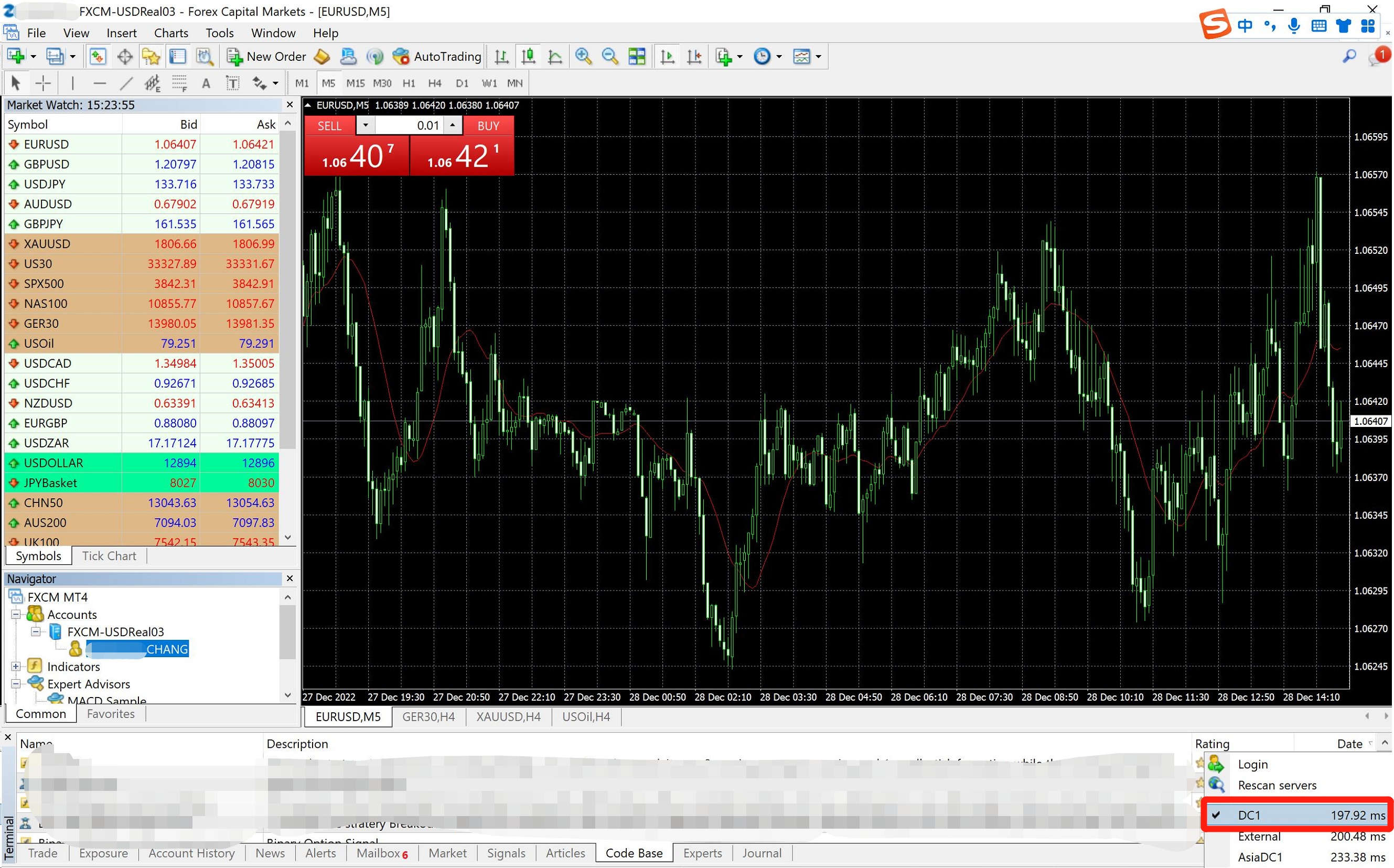Open the Templates dropdown
Viewport: 1394px width, 868px height.
807,56
